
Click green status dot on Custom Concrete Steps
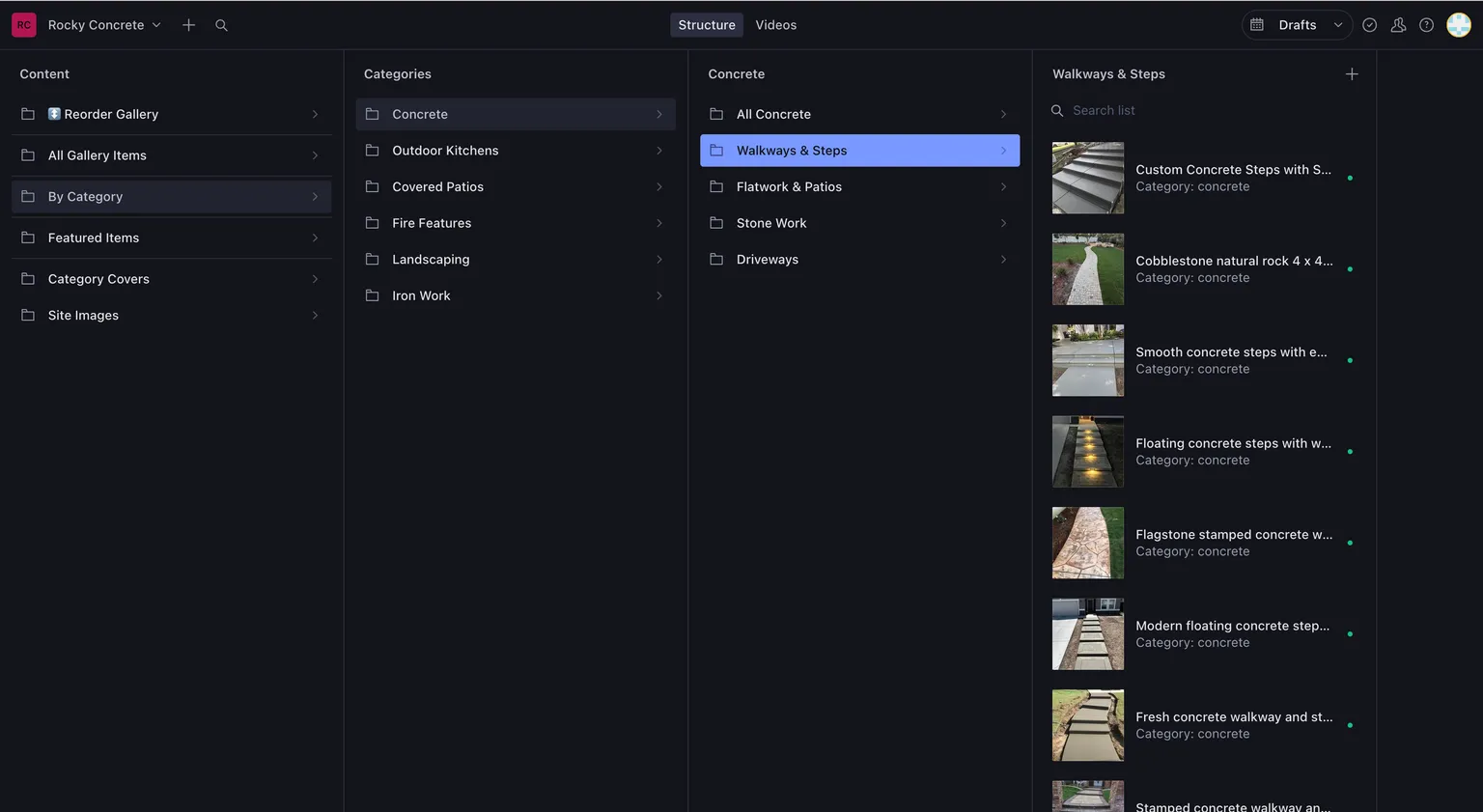pyautogui.click(x=1350, y=179)
